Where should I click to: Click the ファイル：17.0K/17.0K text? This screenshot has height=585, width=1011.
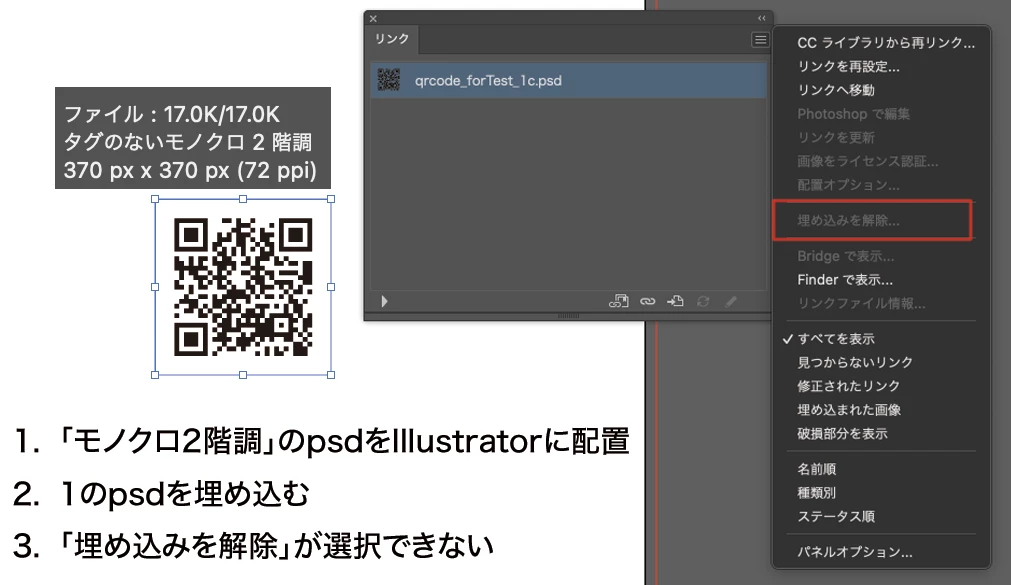coord(172,115)
